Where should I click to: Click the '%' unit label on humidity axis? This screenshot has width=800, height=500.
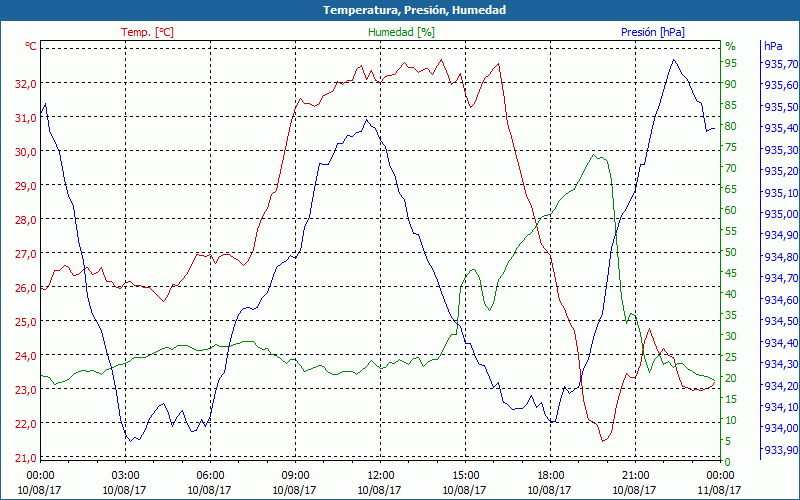point(731,46)
